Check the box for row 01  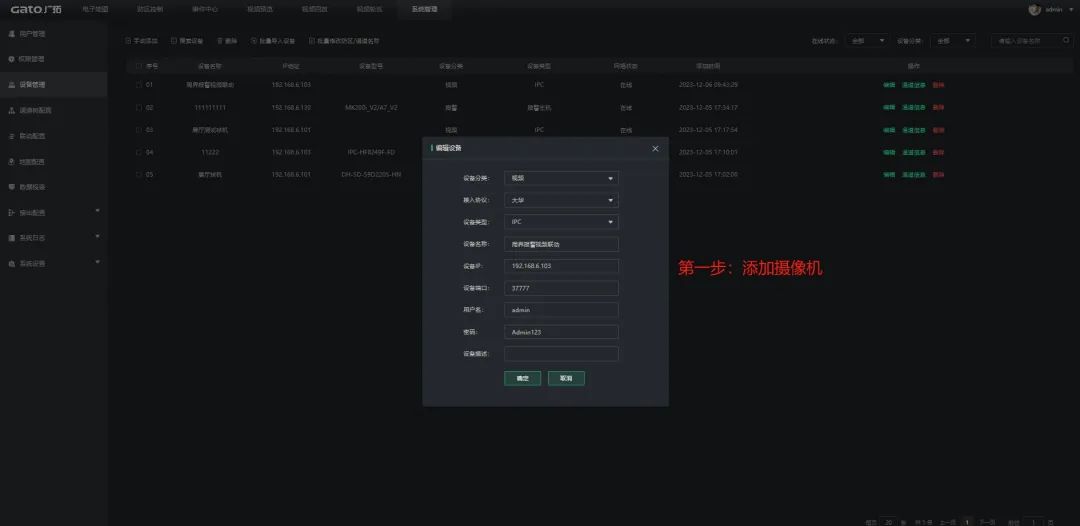[x=139, y=85]
